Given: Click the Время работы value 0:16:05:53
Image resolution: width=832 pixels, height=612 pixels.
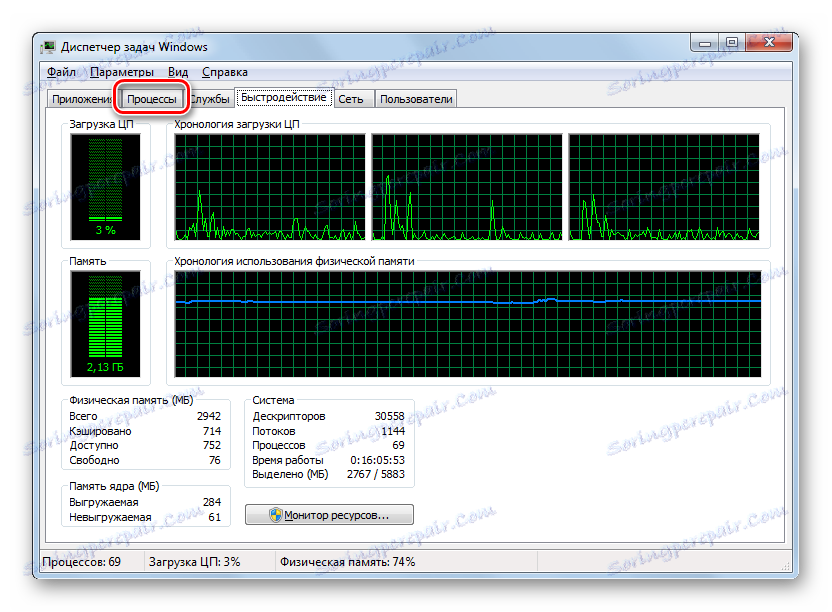Looking at the screenshot, I should click(x=377, y=460).
